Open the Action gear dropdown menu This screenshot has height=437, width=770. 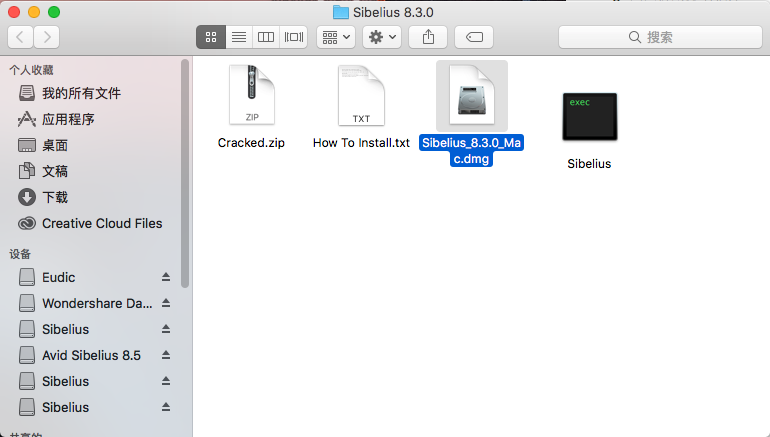coord(382,37)
